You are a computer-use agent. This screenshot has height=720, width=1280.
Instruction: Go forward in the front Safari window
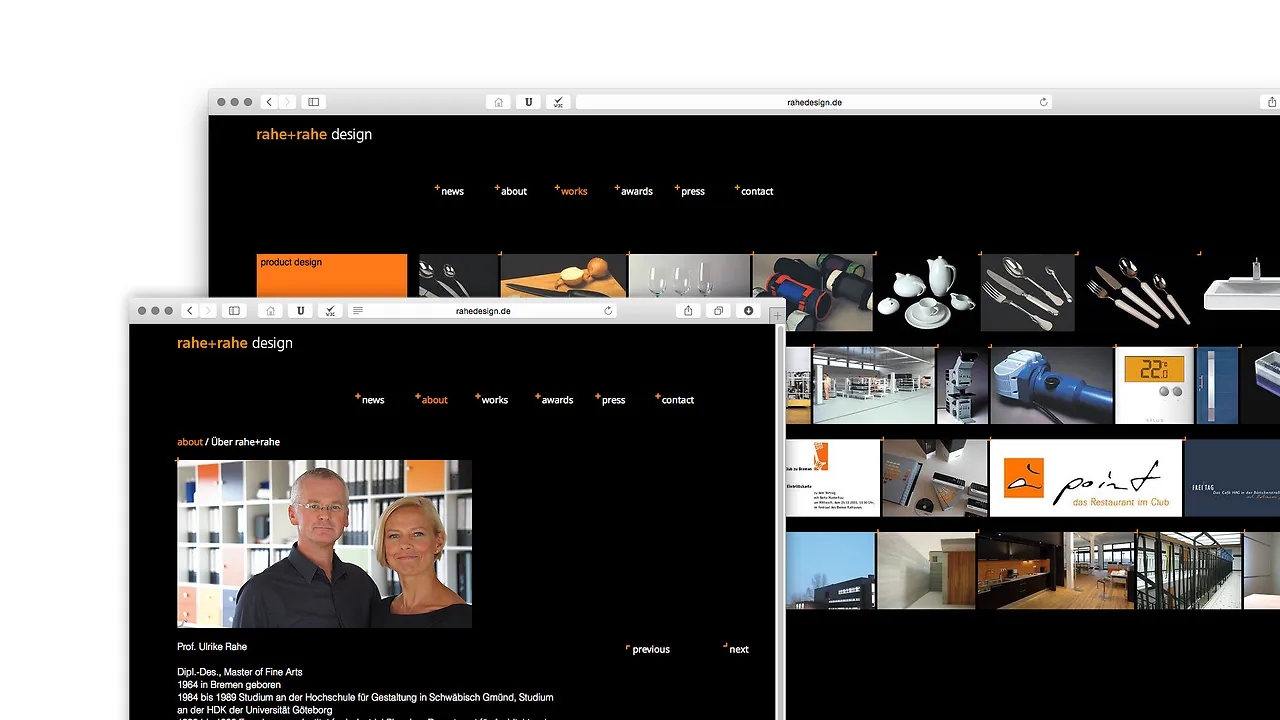coord(208,311)
